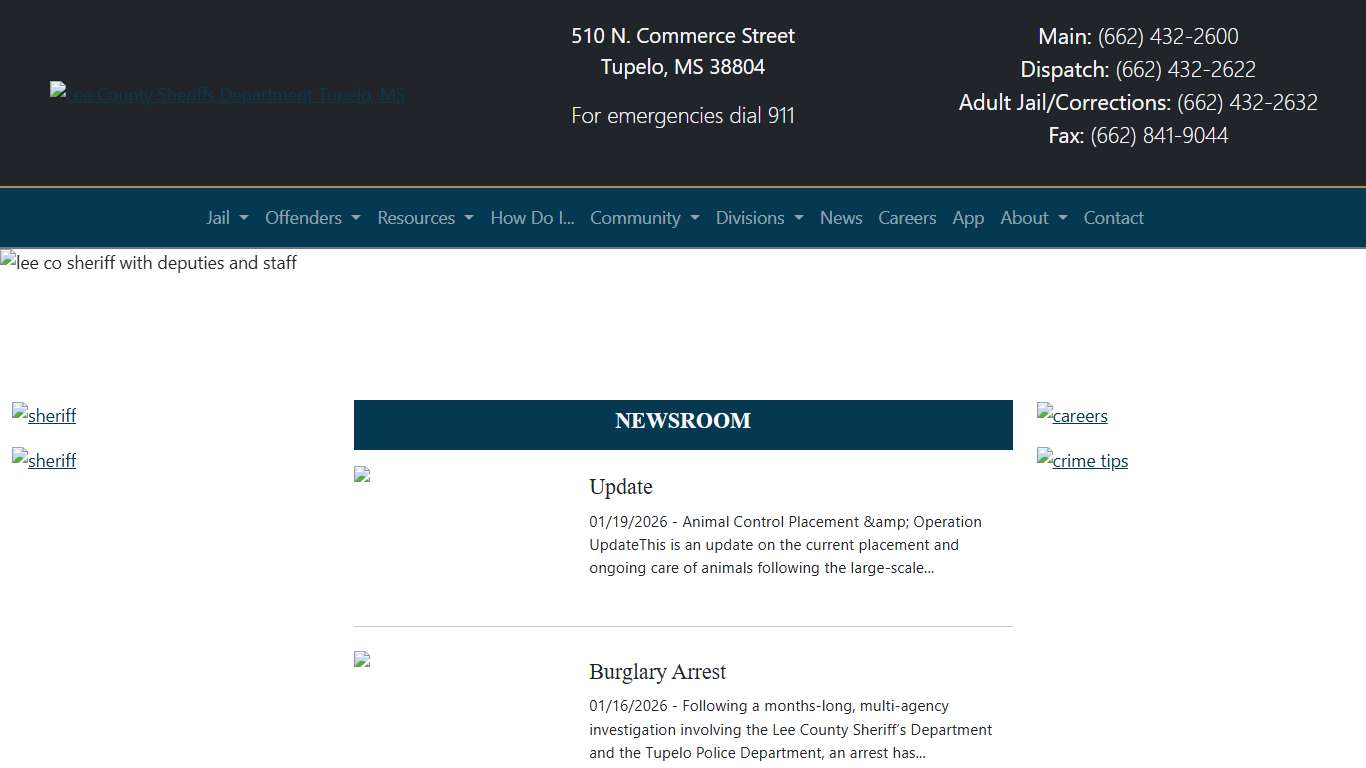
Task: Open the Resources dropdown menu
Action: 425,218
